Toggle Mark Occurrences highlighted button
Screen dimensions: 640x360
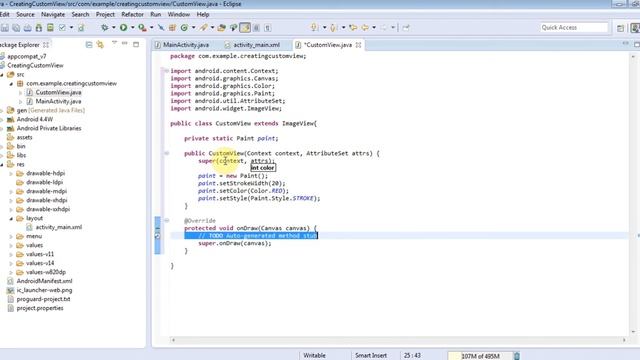click(x=245, y=28)
